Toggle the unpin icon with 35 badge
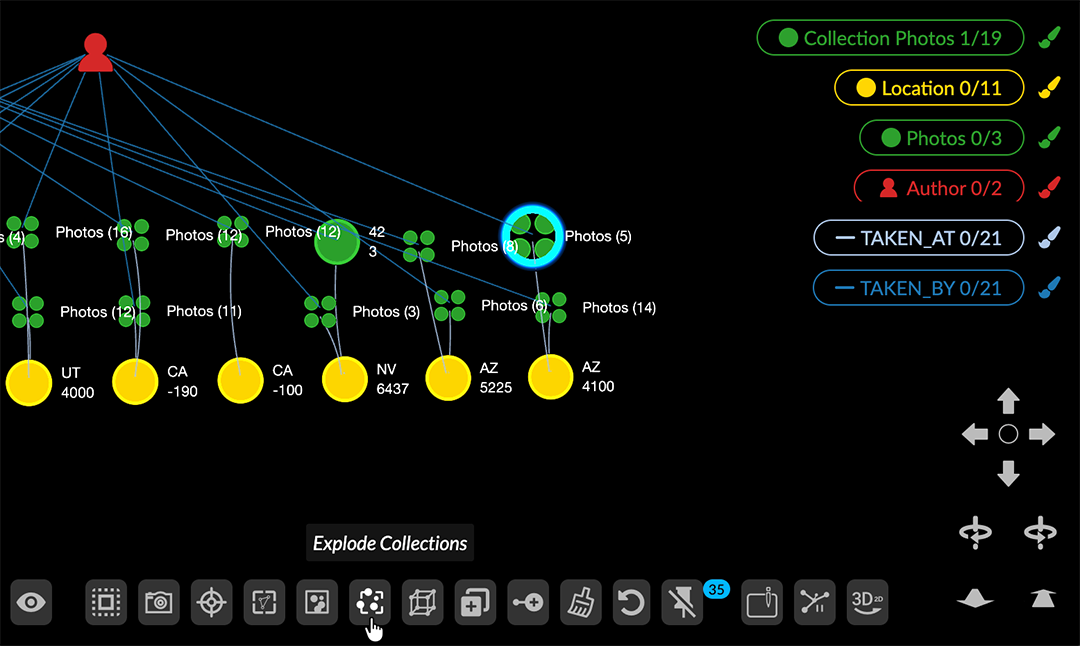 coord(684,603)
